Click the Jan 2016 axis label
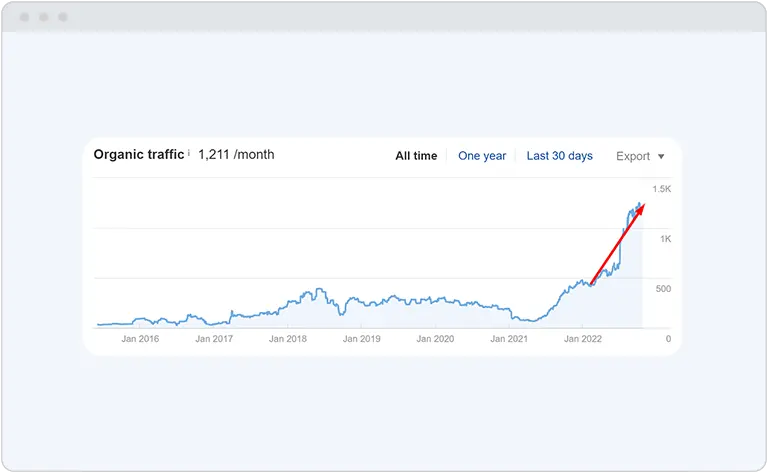The image size is (768, 473). [x=140, y=338]
